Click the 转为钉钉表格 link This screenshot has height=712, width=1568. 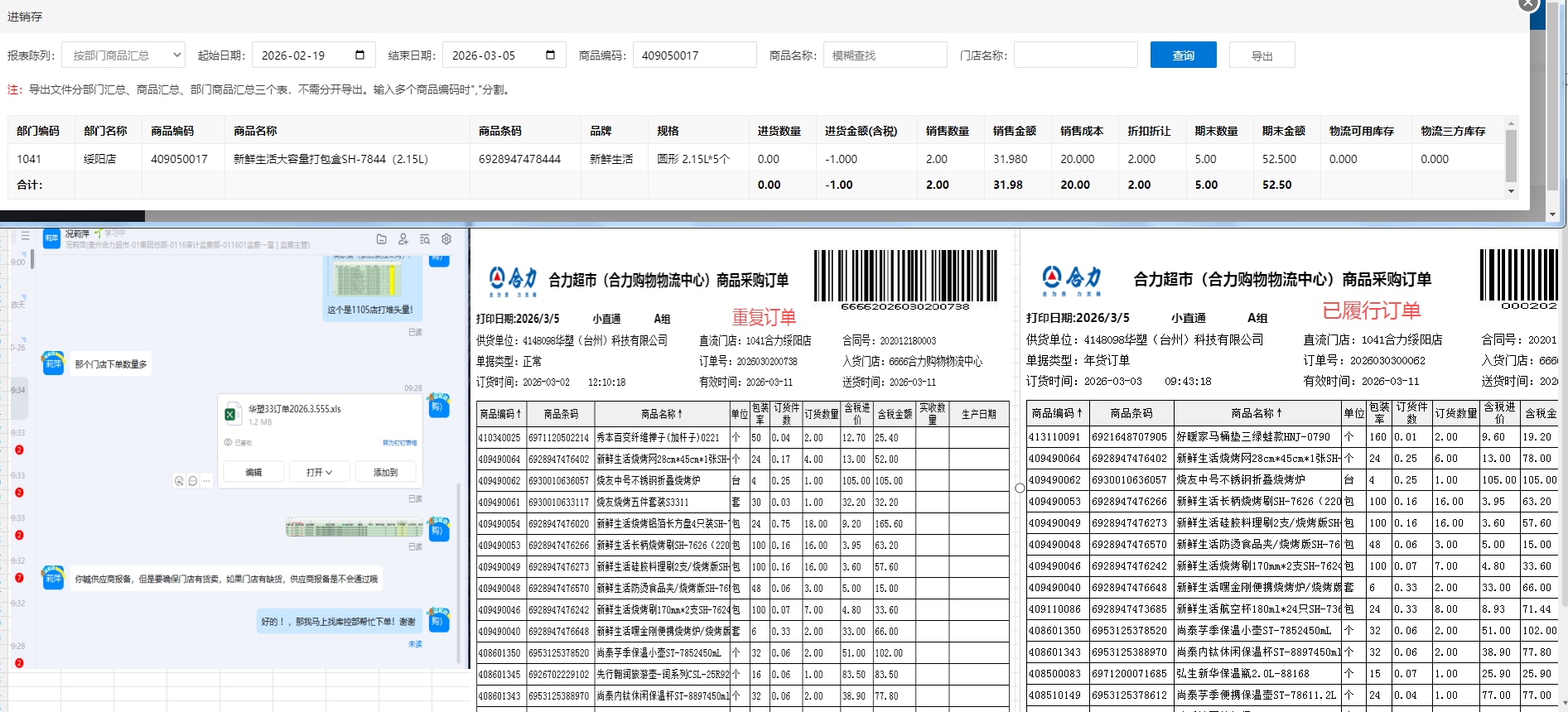point(399,443)
